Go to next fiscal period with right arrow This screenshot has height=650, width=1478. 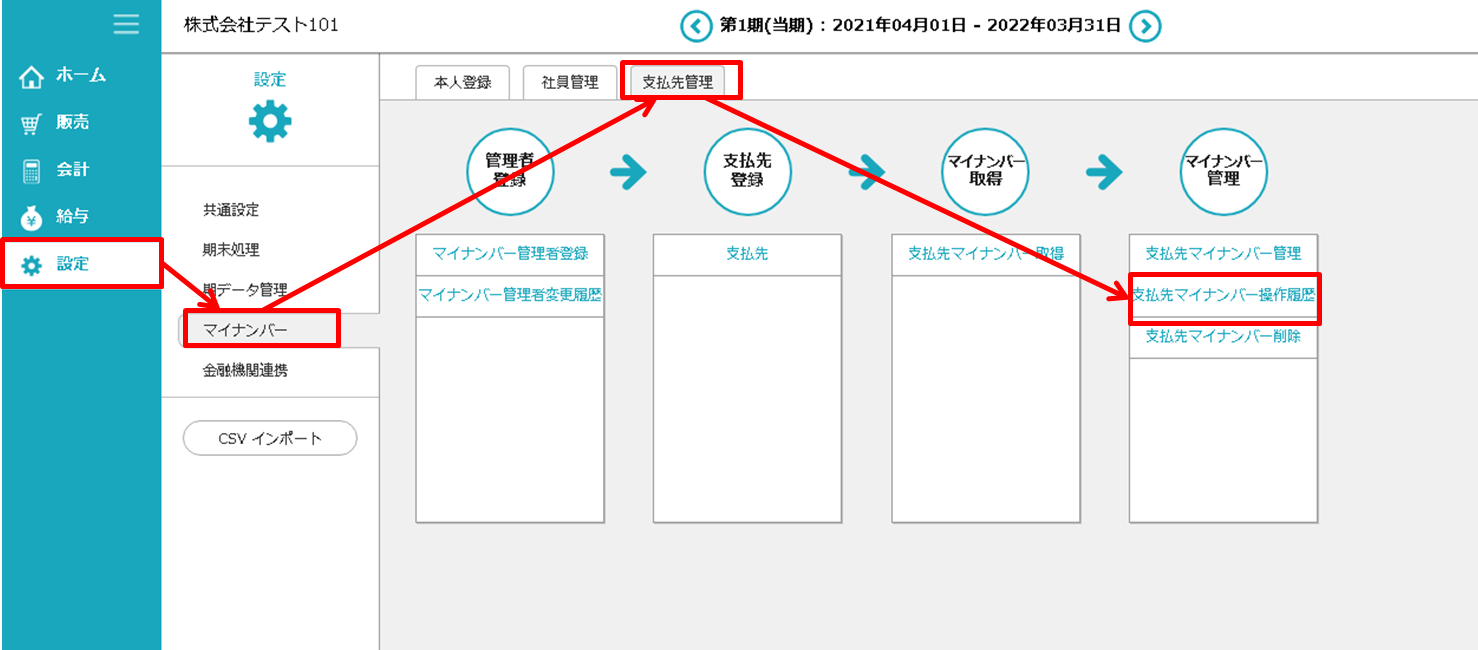pyautogui.click(x=1146, y=27)
